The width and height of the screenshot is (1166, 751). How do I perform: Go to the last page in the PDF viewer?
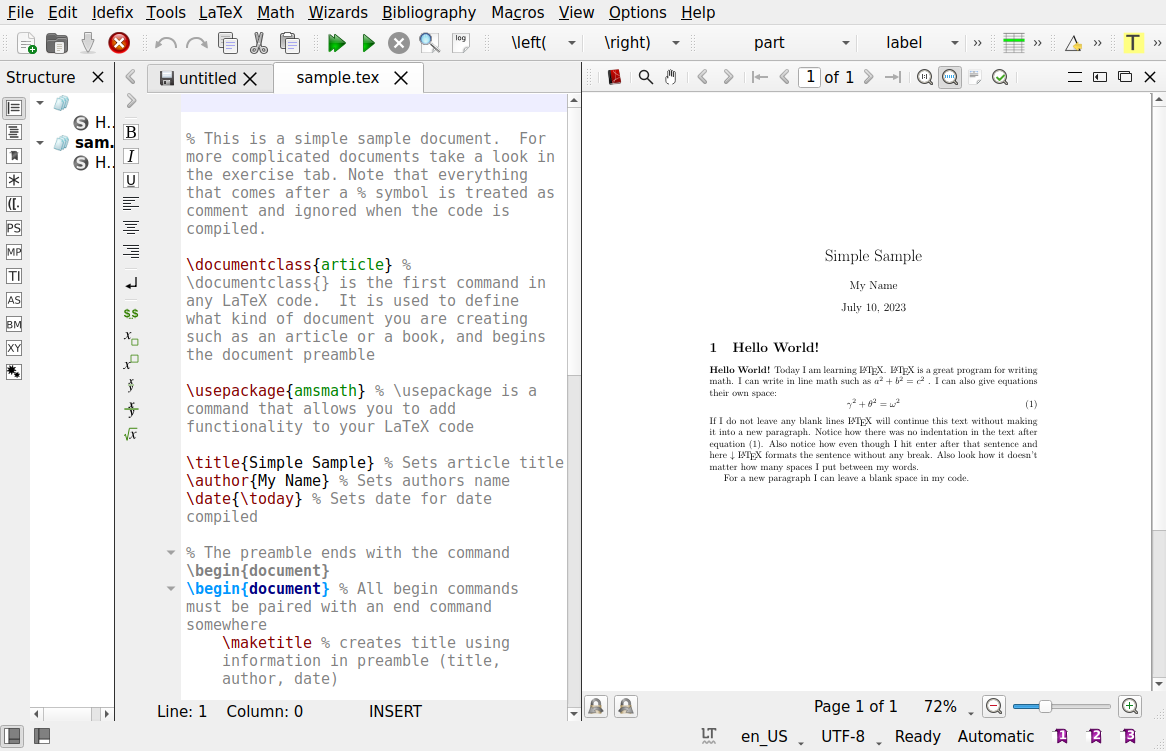892,77
